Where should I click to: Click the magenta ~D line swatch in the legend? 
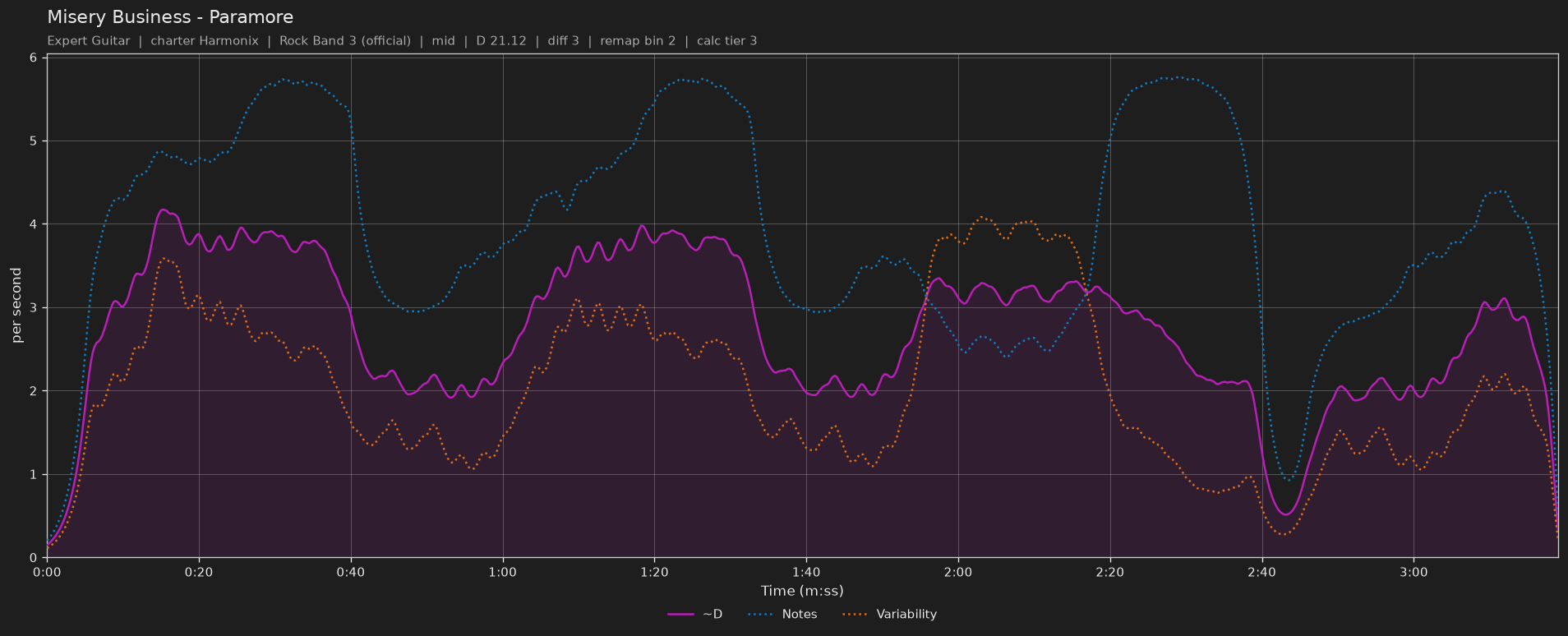[681, 615]
